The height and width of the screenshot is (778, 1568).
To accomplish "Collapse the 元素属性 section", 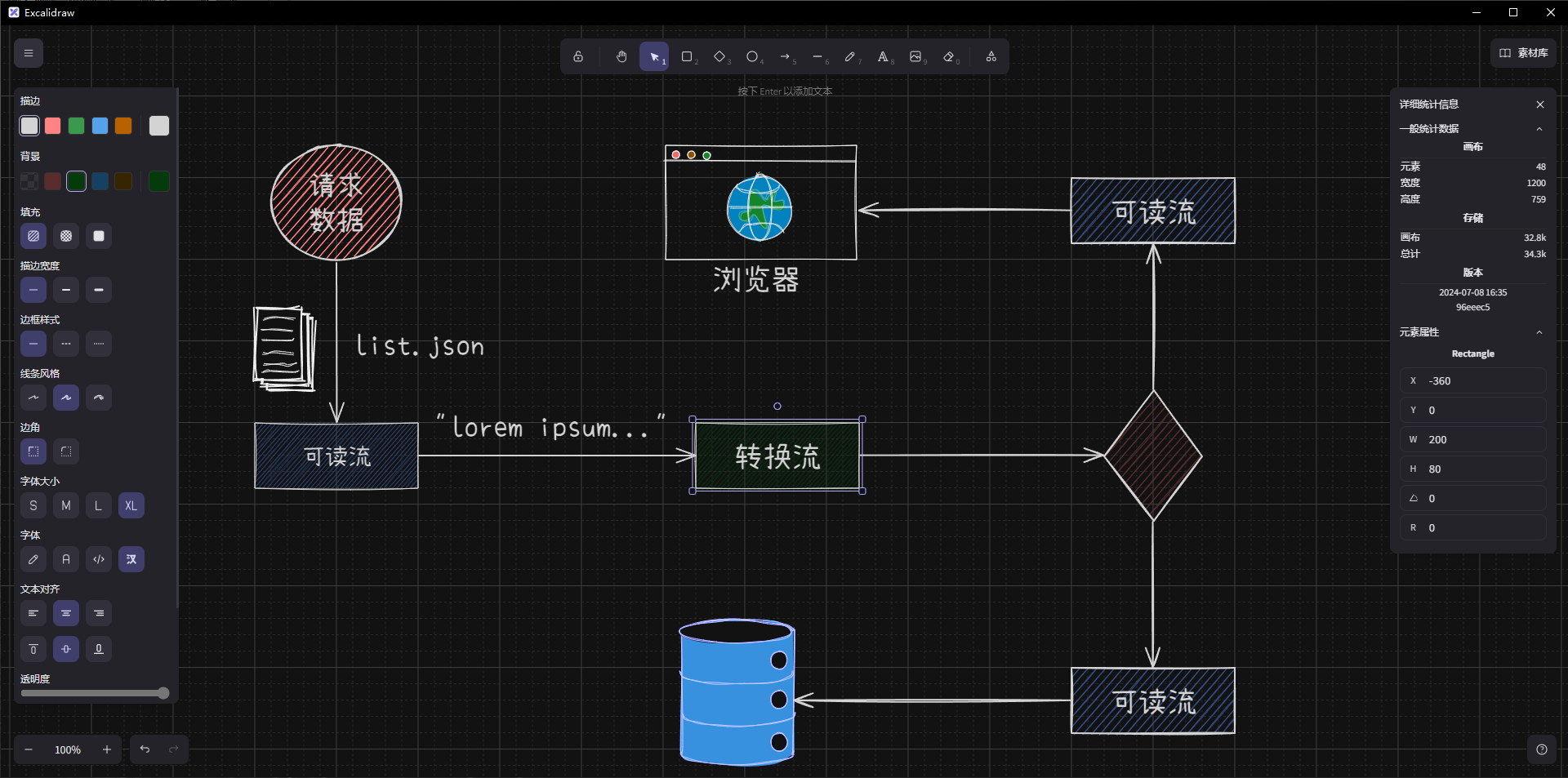I will click(x=1539, y=332).
